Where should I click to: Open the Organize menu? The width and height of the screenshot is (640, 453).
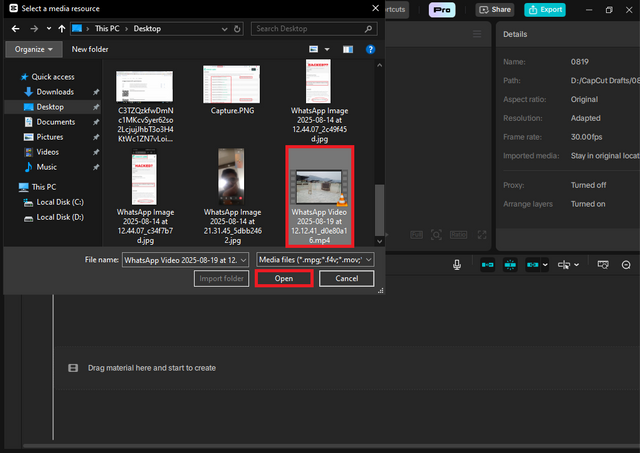pos(33,49)
